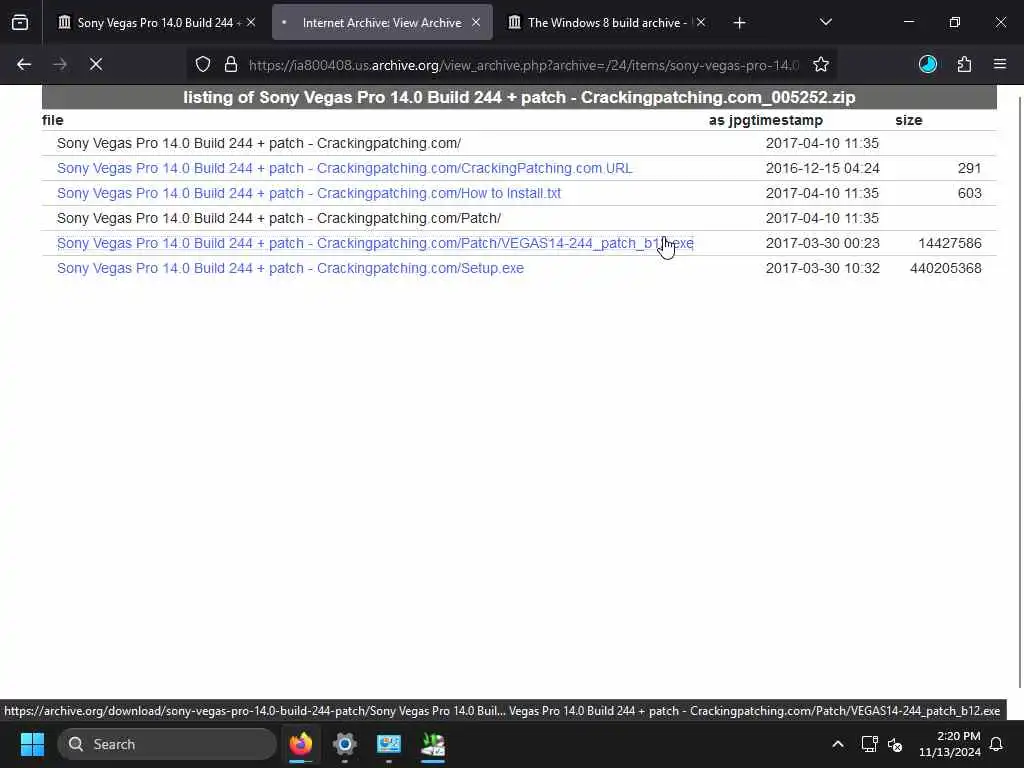
Task: Open Firefox from the taskbar
Action: click(300, 744)
